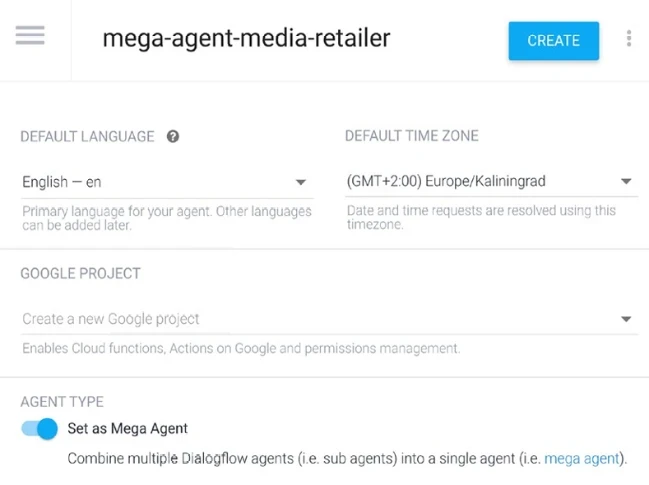Open the English — en language dropdown

167,182
